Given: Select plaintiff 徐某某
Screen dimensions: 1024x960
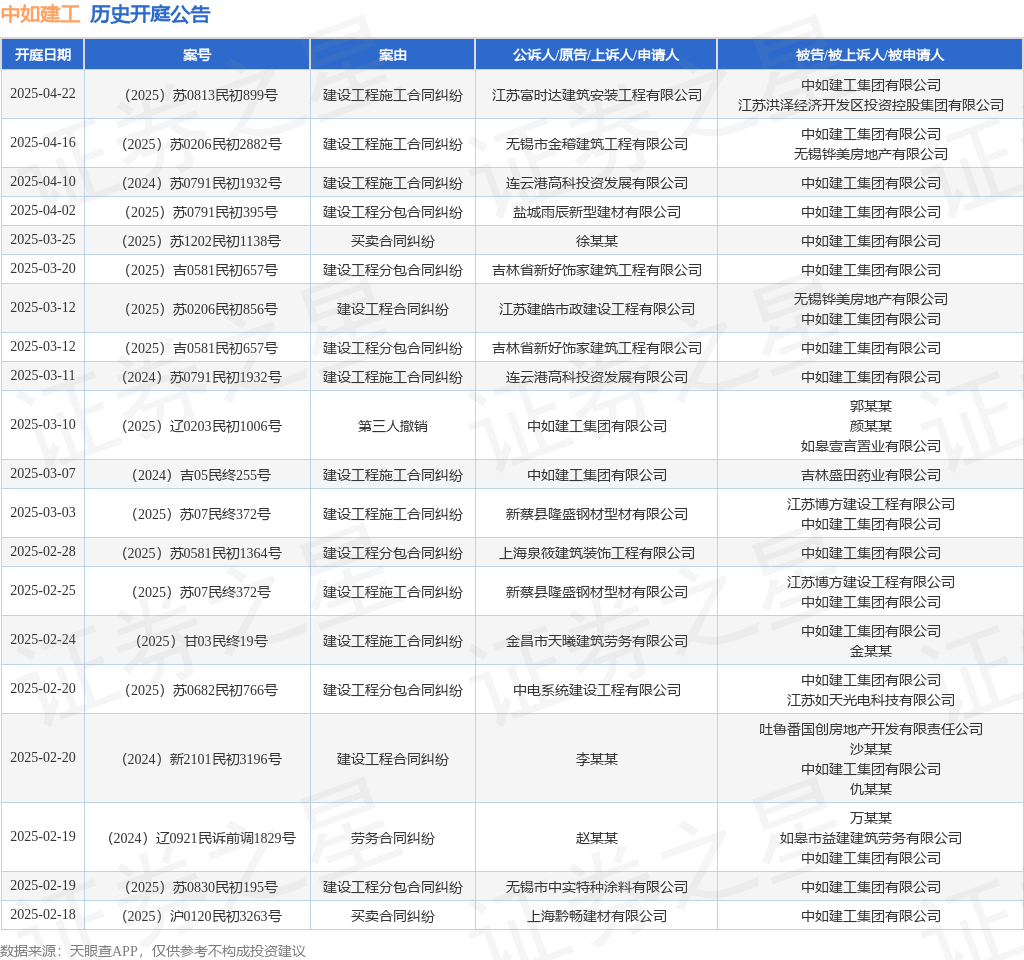Looking at the screenshot, I should point(597,241).
